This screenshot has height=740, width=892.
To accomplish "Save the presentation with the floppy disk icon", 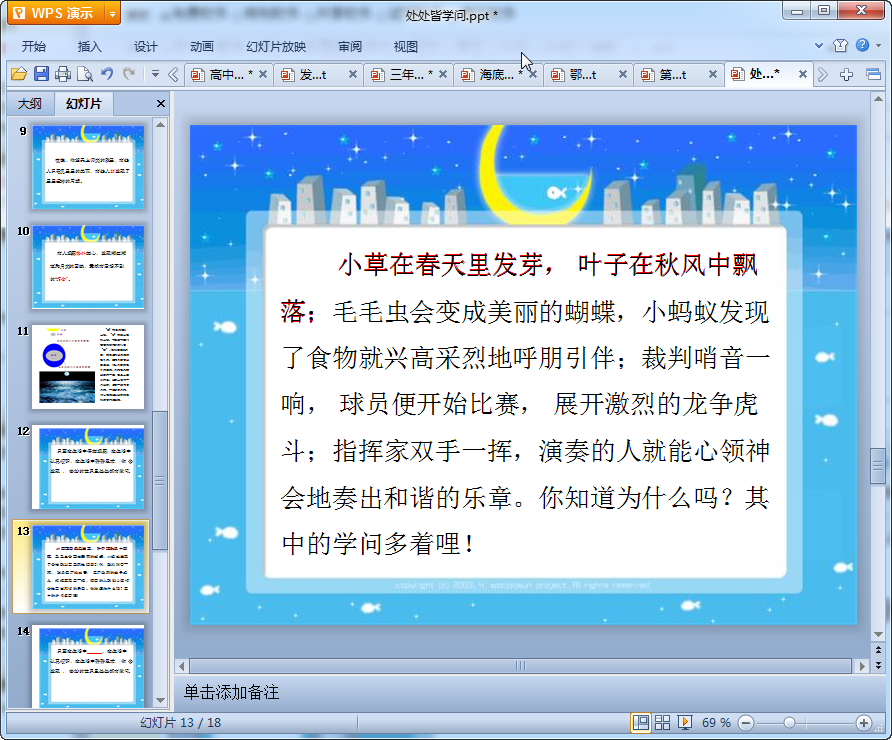I will point(41,74).
